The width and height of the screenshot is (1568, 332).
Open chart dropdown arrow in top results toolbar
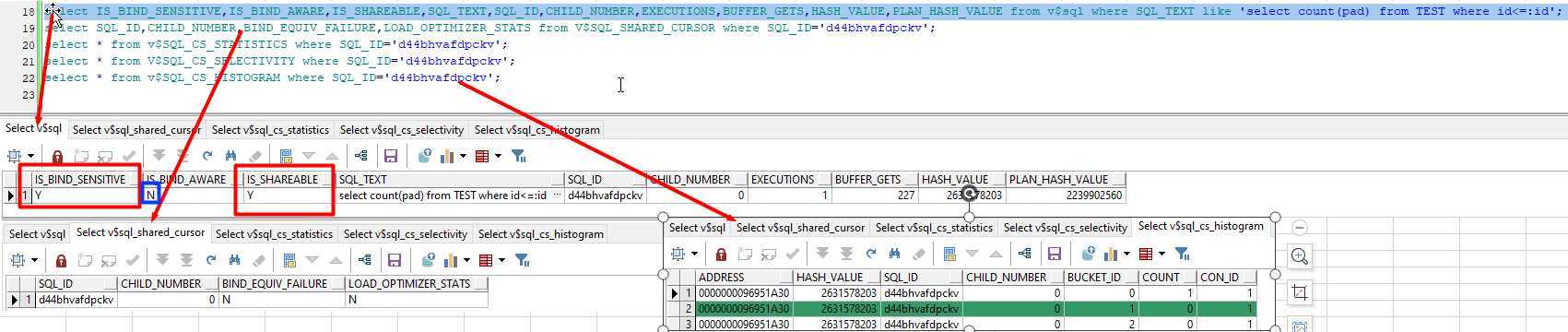click(463, 156)
